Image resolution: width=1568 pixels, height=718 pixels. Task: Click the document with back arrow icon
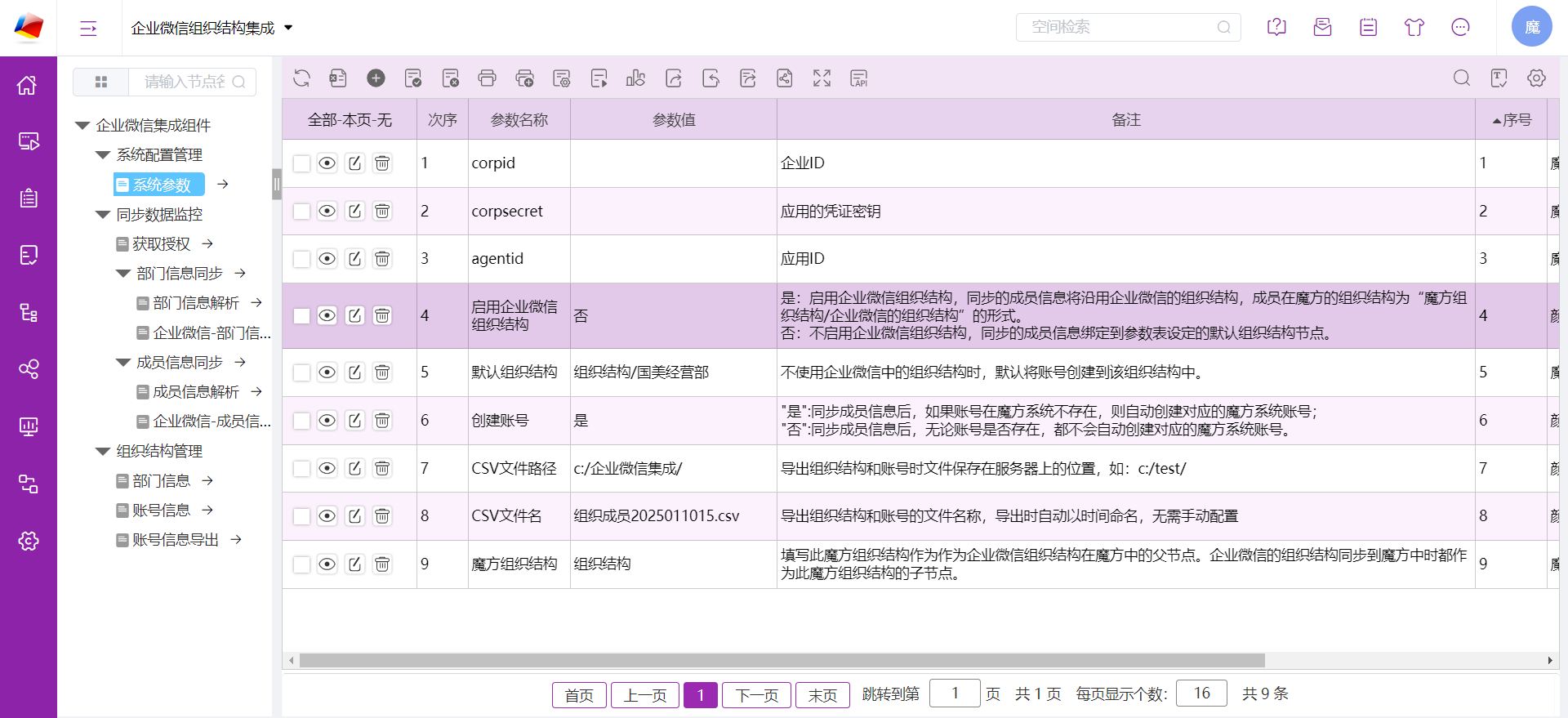710,78
